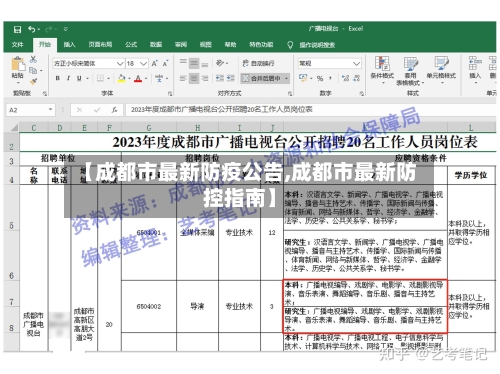The height and width of the screenshot is (374, 500).
Task: Switch to Data (数据) tab
Action: tap(156, 45)
